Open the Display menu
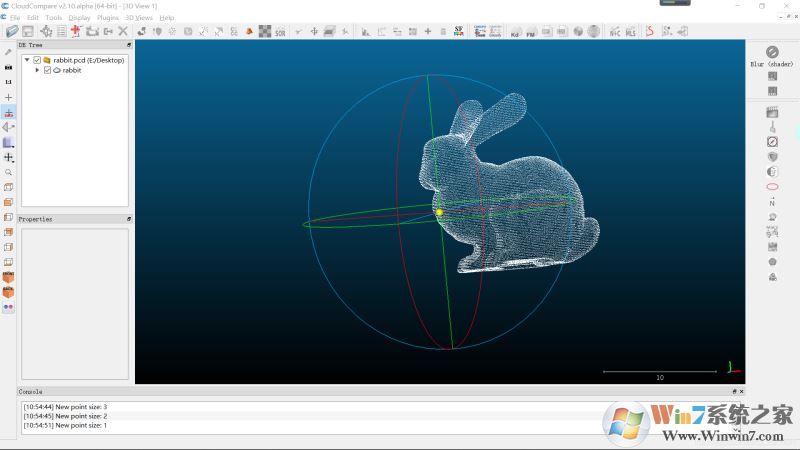 point(79,18)
